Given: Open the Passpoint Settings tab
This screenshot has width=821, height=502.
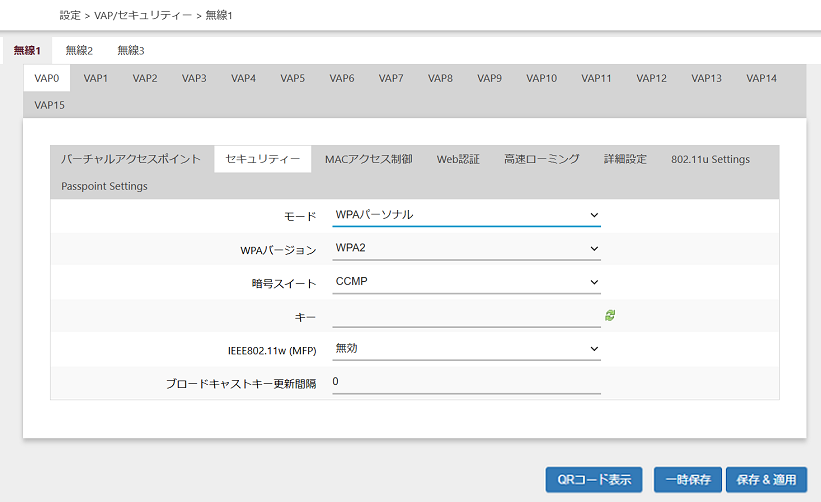Looking at the screenshot, I should pyautogui.click(x=104, y=186).
